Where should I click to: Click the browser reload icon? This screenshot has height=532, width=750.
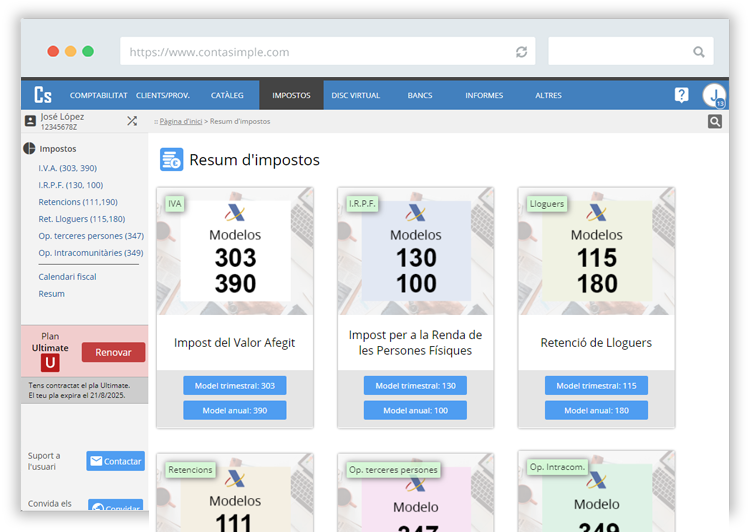521,52
